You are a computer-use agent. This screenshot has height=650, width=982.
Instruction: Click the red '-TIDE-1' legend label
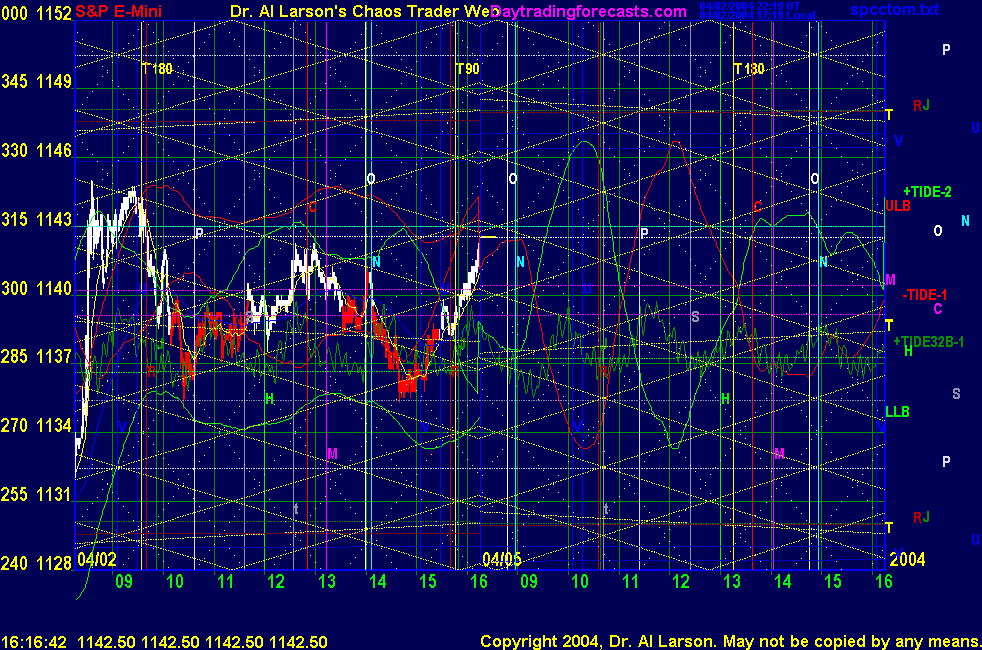click(x=924, y=295)
